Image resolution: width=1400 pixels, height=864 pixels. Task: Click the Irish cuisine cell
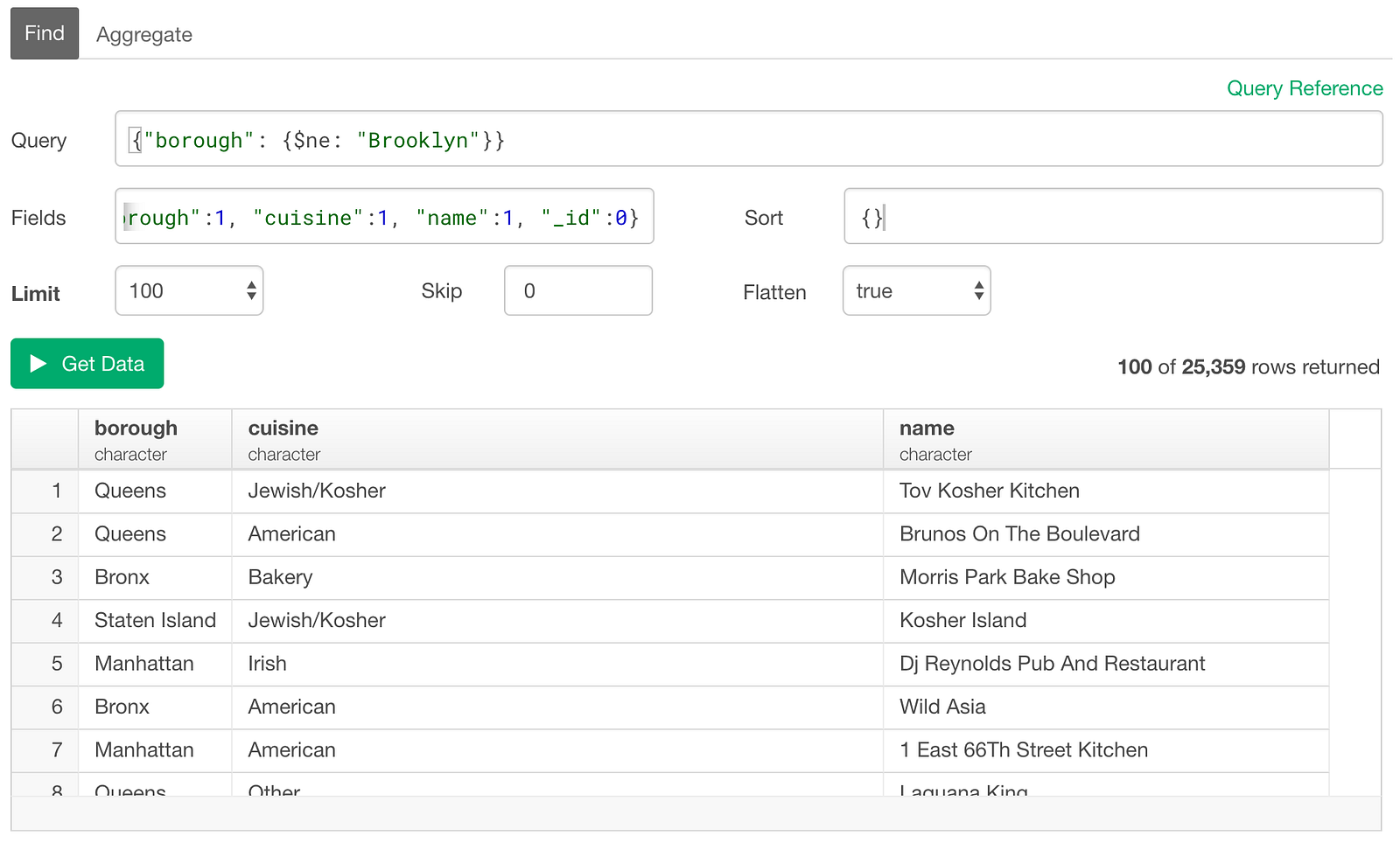267,664
